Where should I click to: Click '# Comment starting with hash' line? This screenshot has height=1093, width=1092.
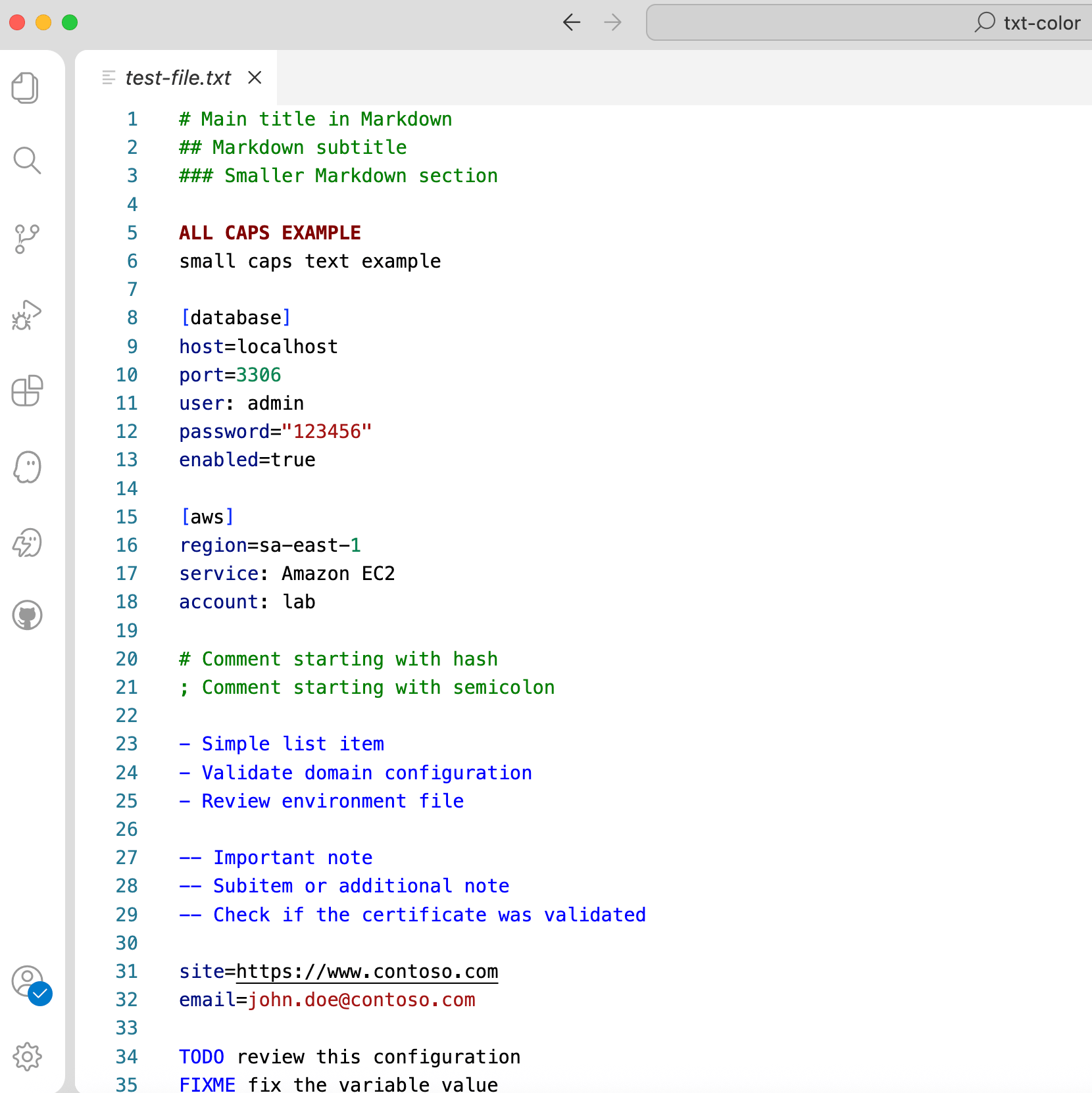pos(338,659)
